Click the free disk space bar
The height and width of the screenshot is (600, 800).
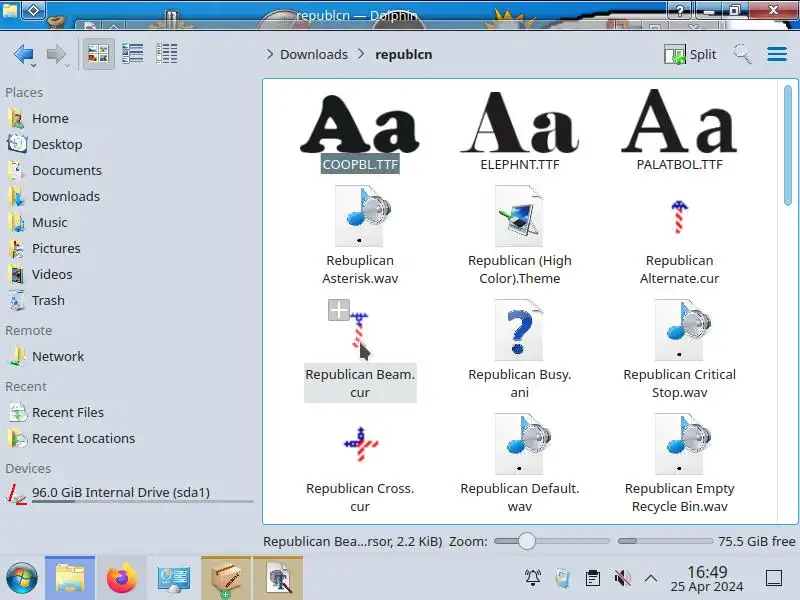pos(665,541)
